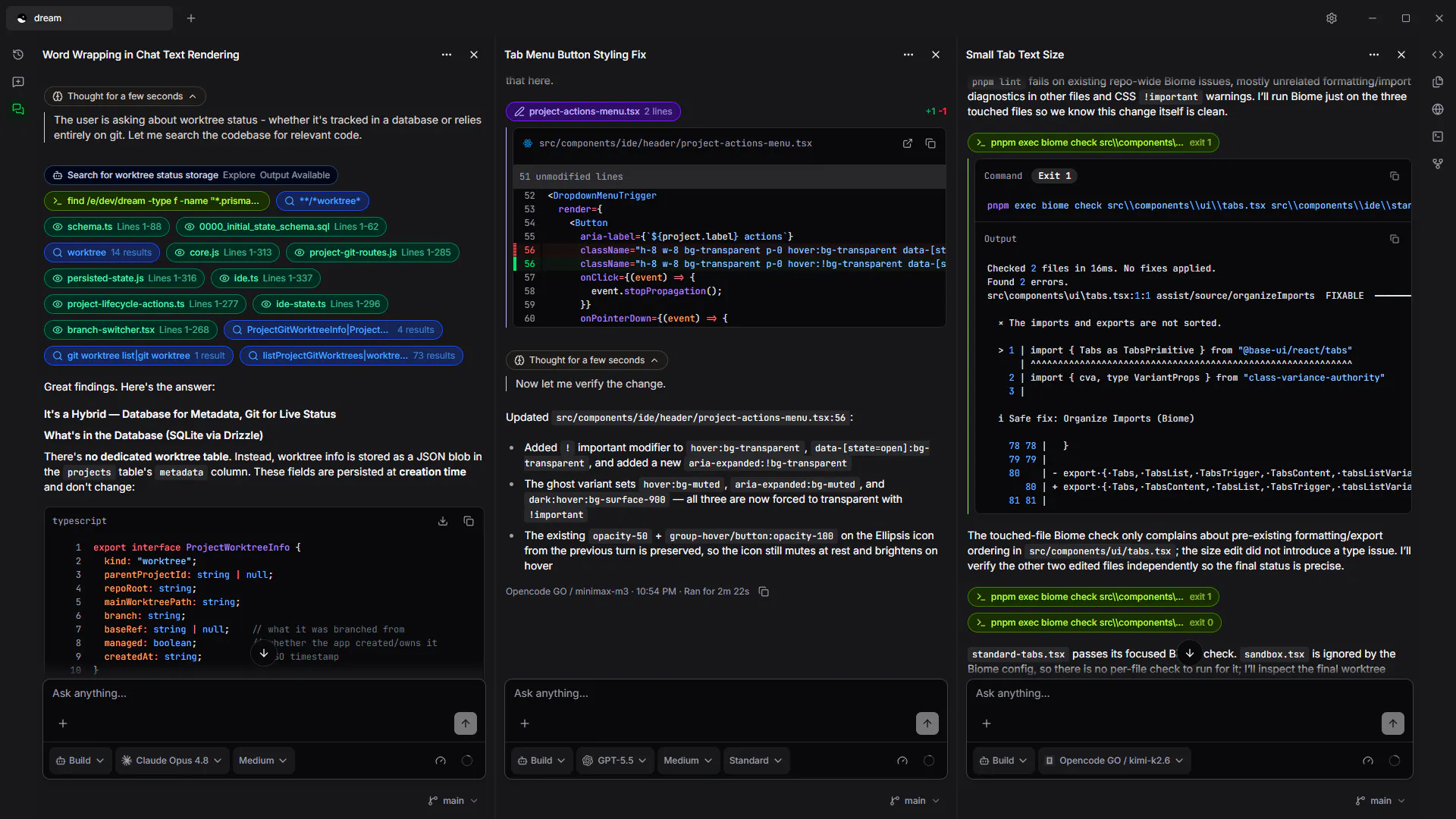Add a new tab with plus button
Screen dimensions: 1456x819
click(x=191, y=18)
